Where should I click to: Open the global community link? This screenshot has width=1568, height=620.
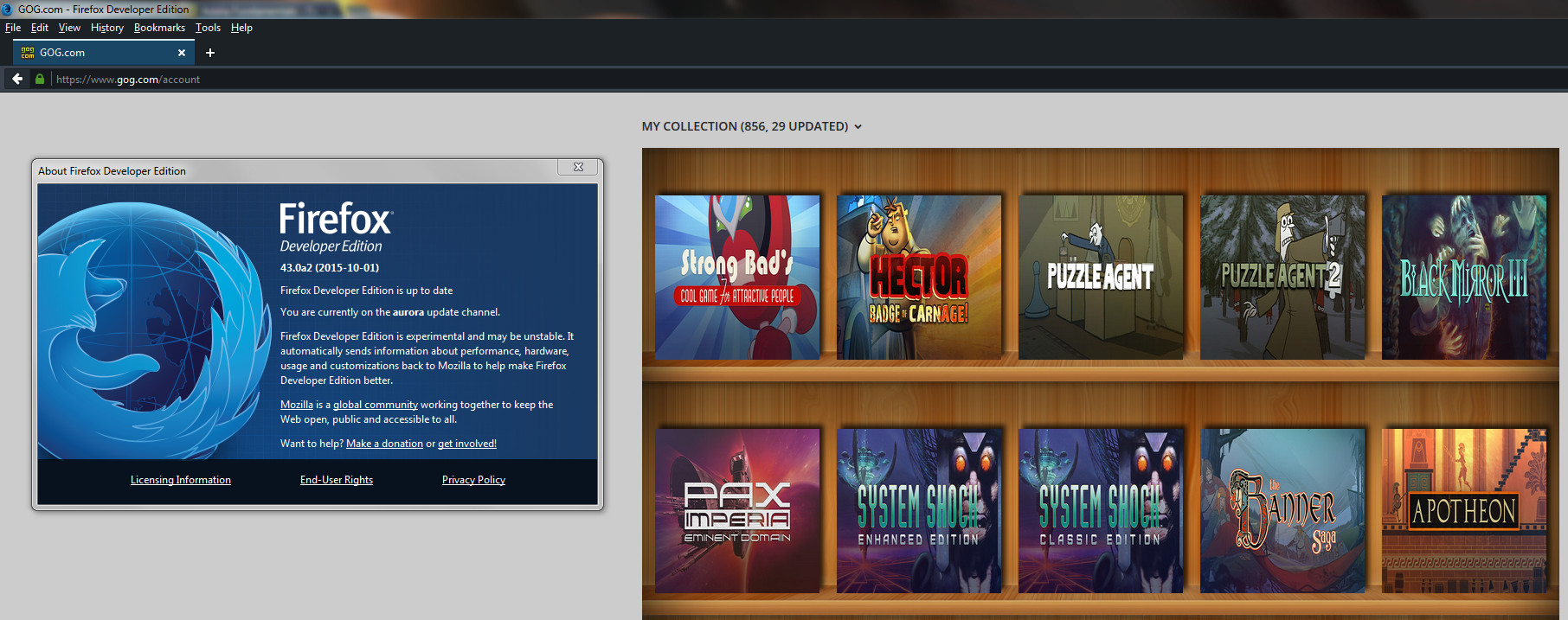point(376,405)
